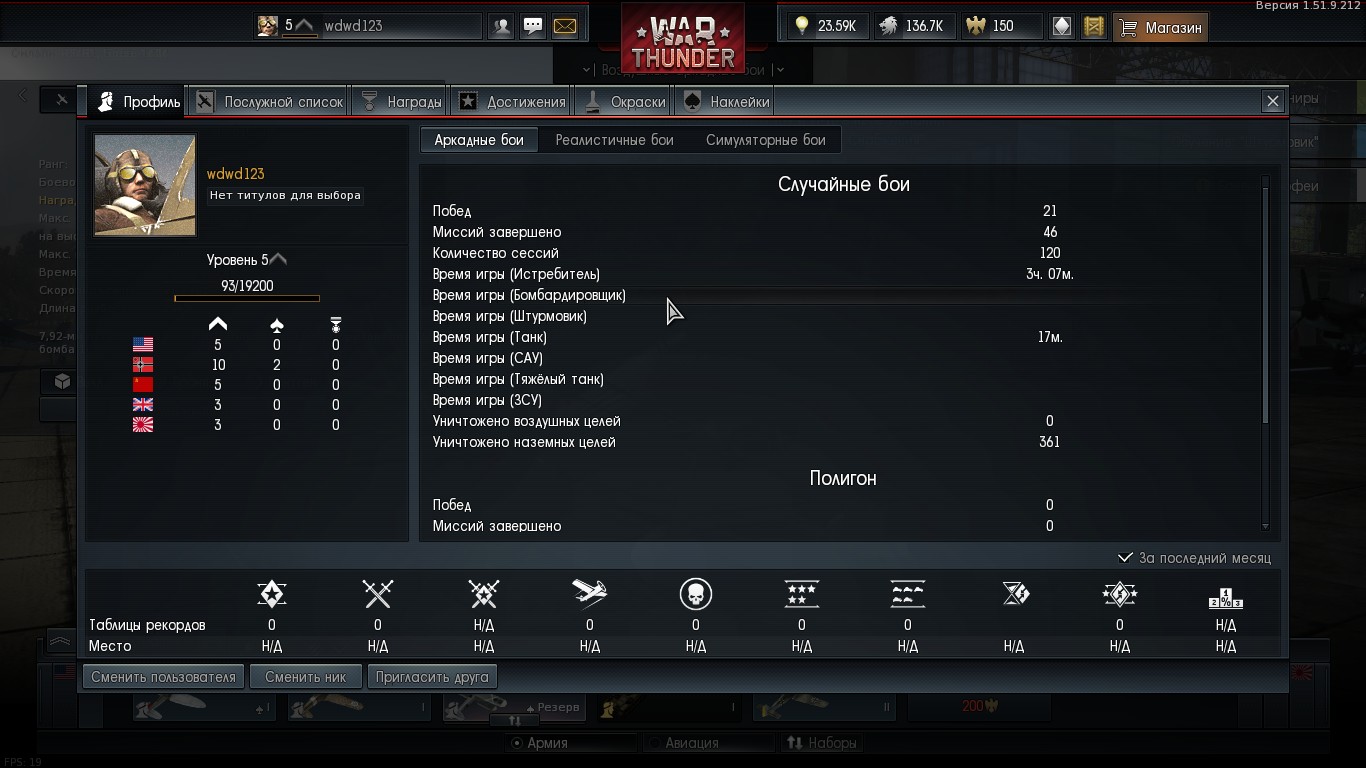Click the pilot avatar portrait

coord(145,185)
